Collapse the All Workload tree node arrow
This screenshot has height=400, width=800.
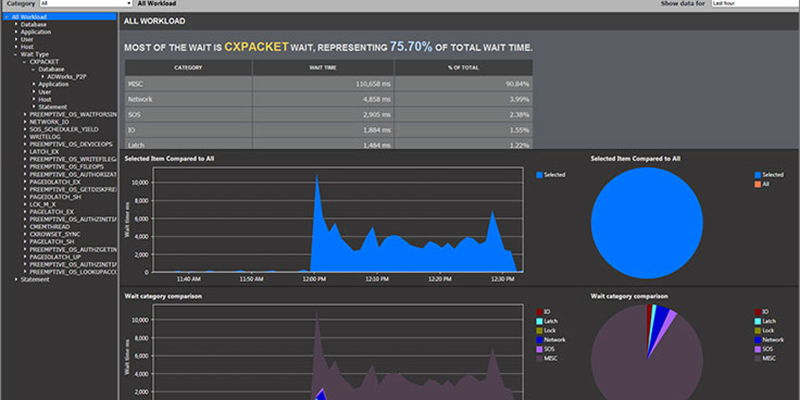(x=6, y=17)
